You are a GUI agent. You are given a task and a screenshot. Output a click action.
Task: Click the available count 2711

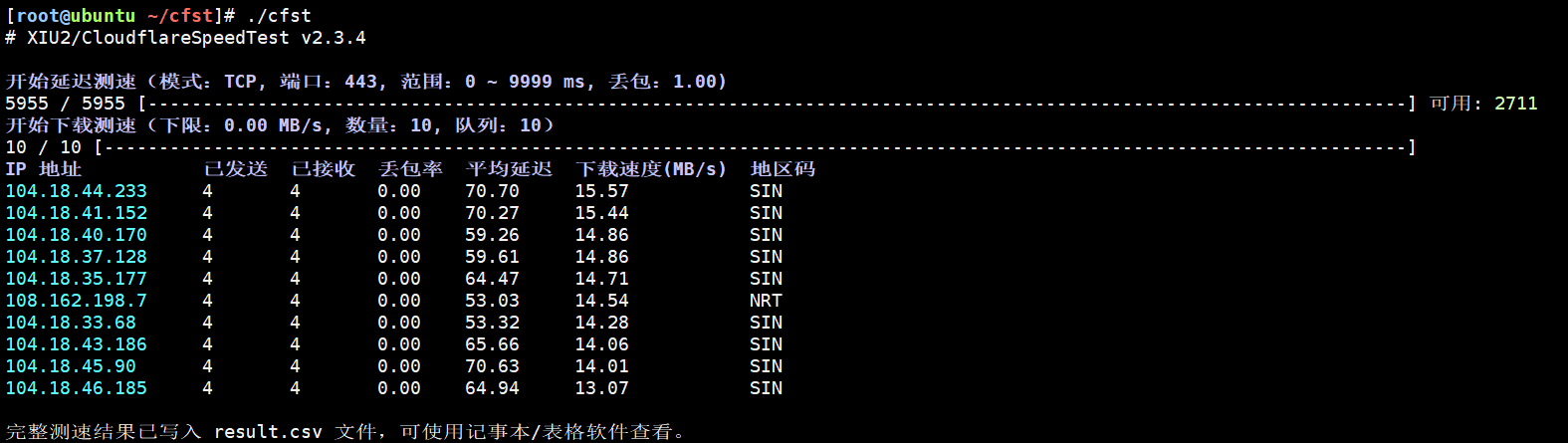pyautogui.click(x=1515, y=104)
